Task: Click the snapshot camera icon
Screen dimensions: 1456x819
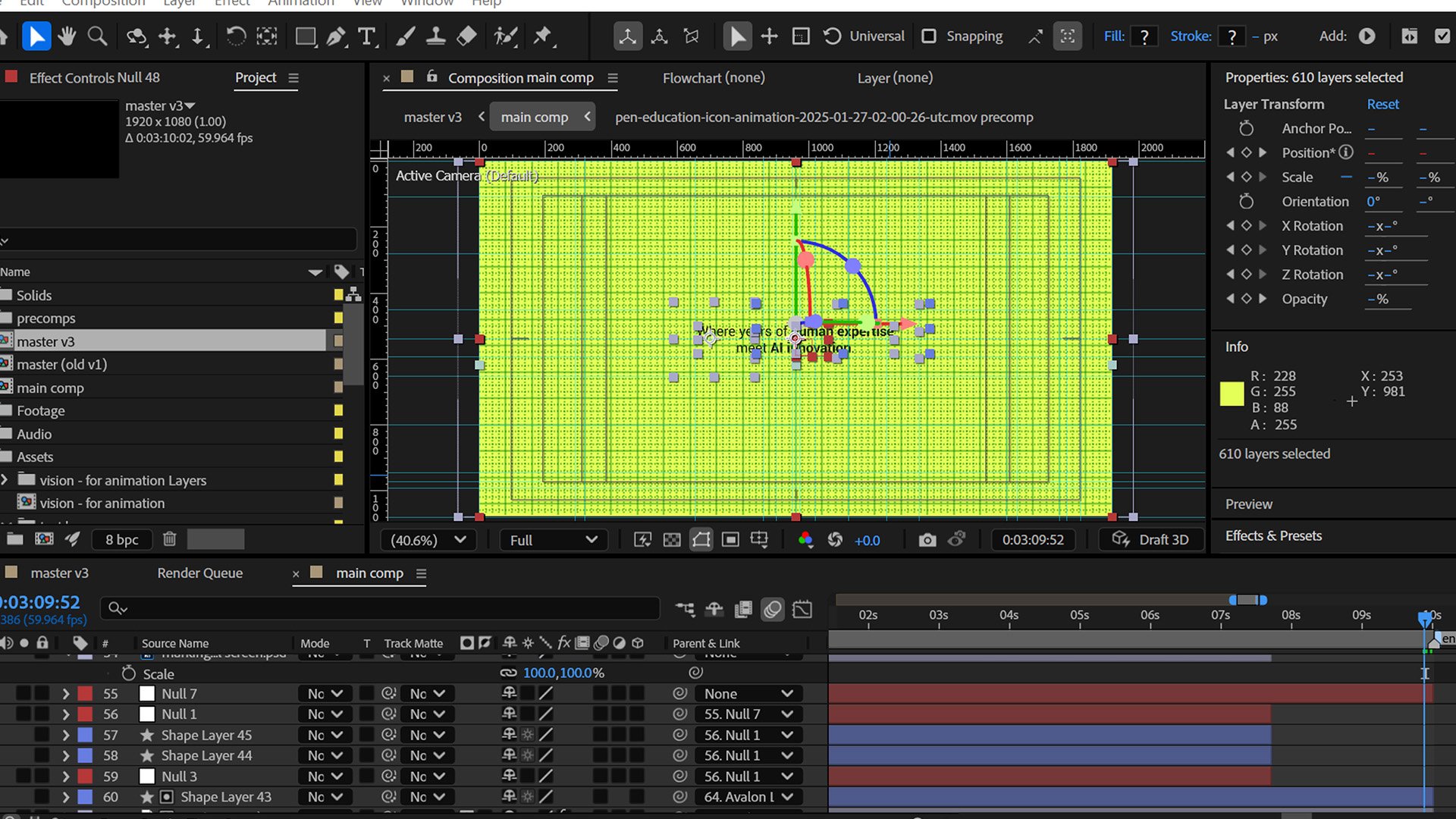Action: 927,540
